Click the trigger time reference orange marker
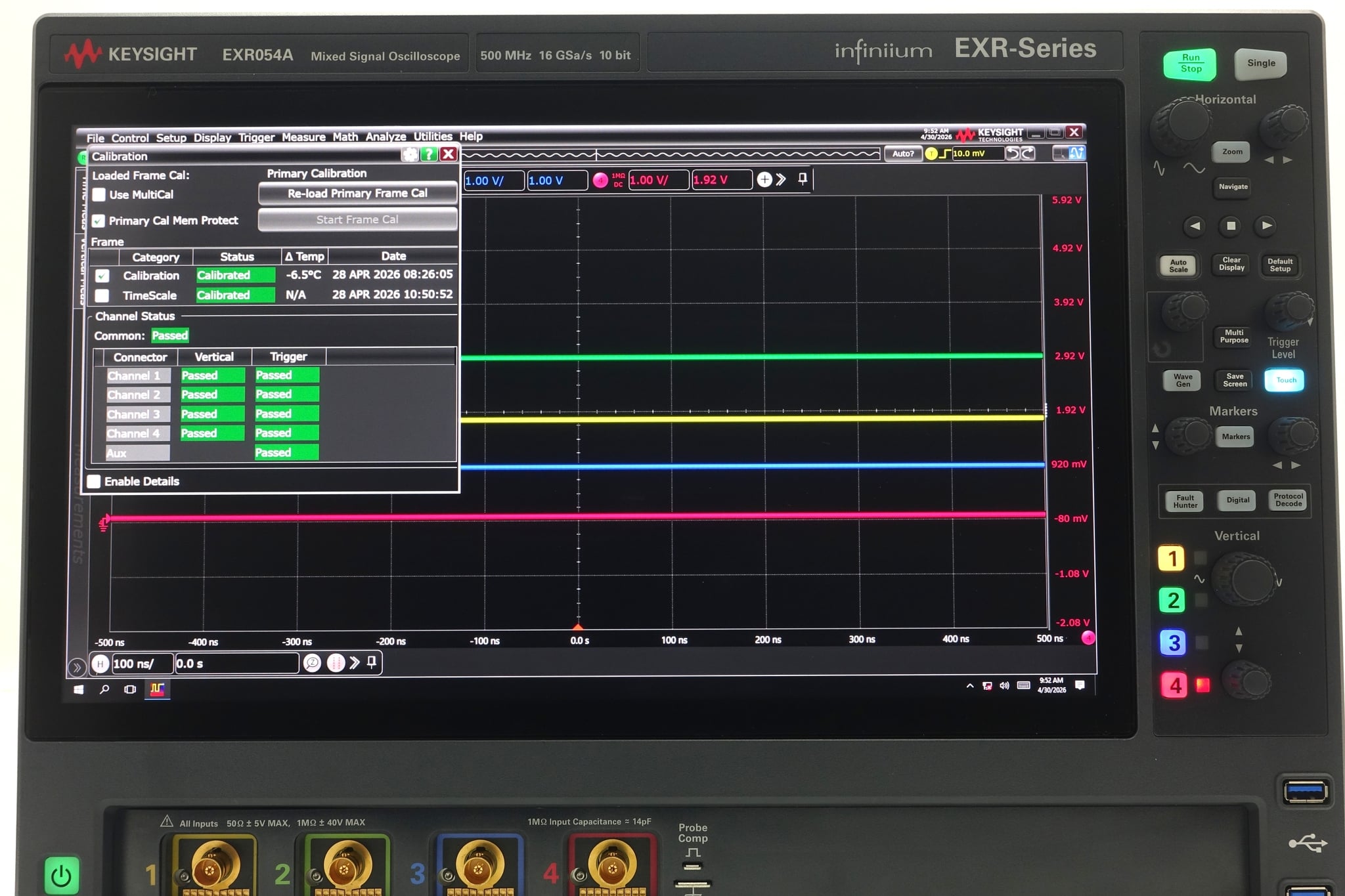The image size is (1345, 896). (578, 628)
